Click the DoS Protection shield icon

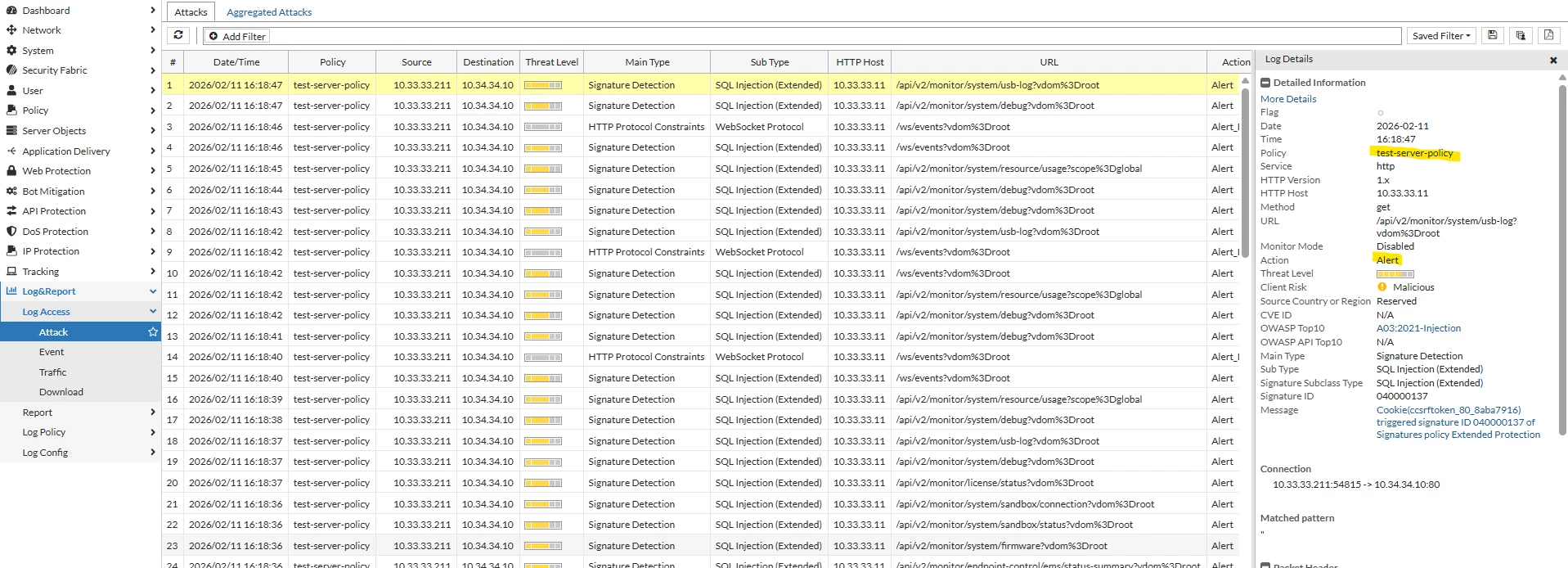11,232
